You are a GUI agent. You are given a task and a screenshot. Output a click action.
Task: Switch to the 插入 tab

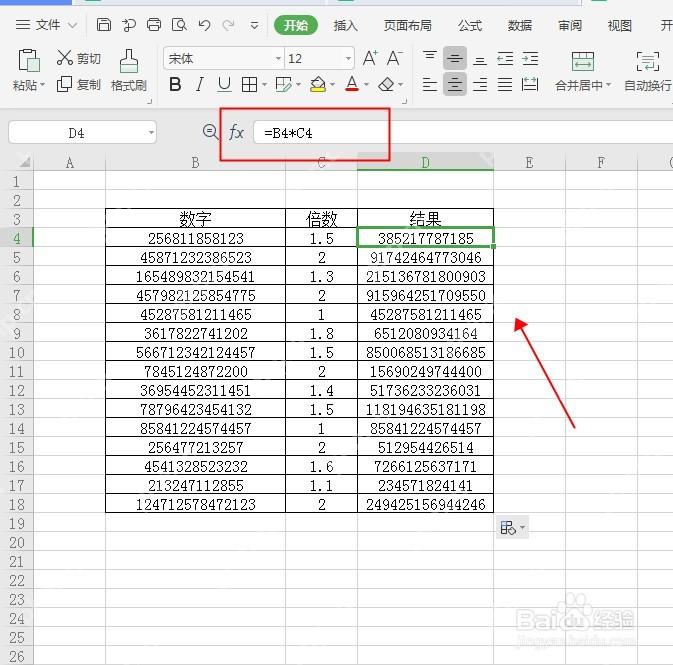(346, 25)
